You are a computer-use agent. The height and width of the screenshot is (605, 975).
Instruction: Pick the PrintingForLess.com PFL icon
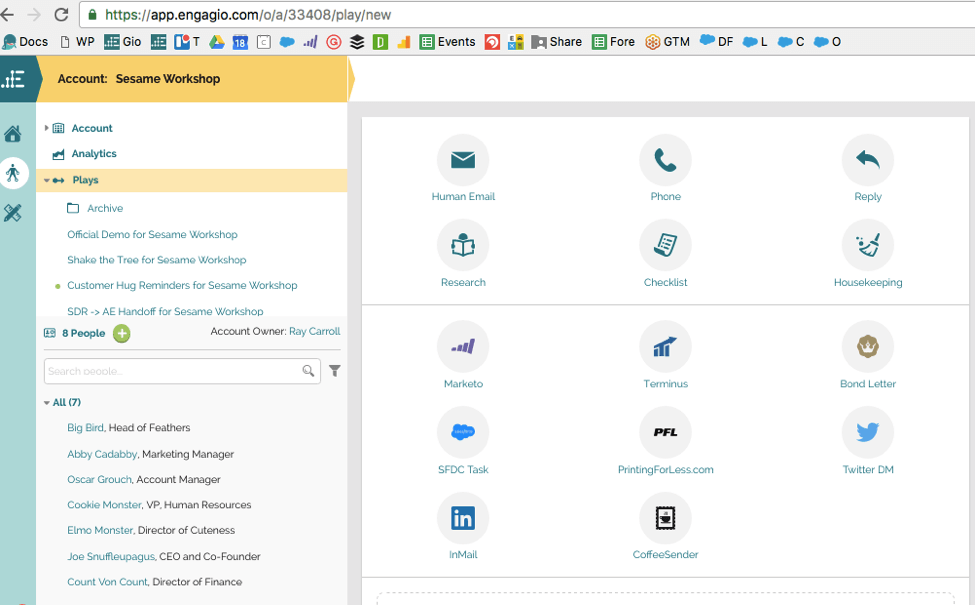[x=665, y=433]
